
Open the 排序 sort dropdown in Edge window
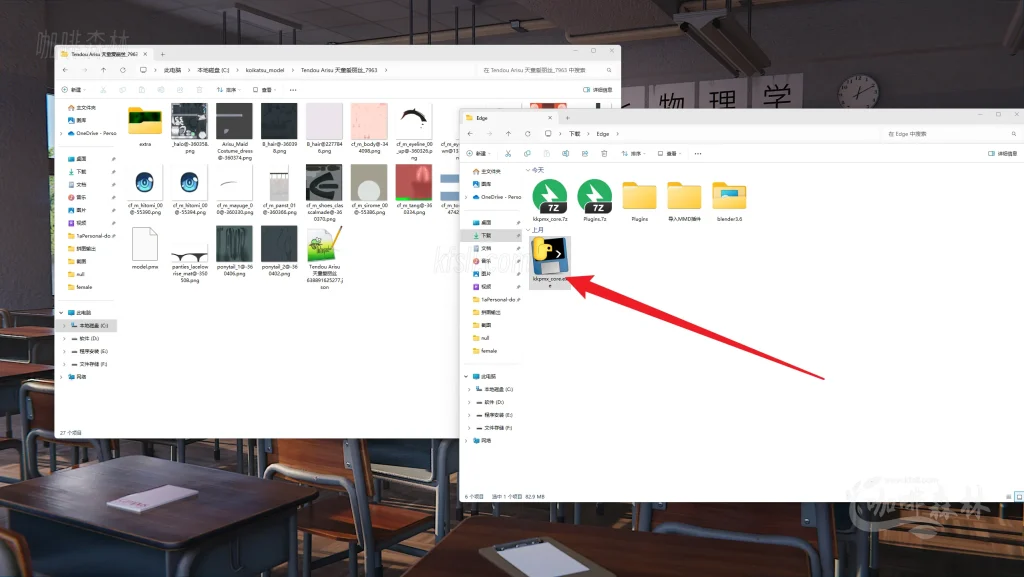636,153
